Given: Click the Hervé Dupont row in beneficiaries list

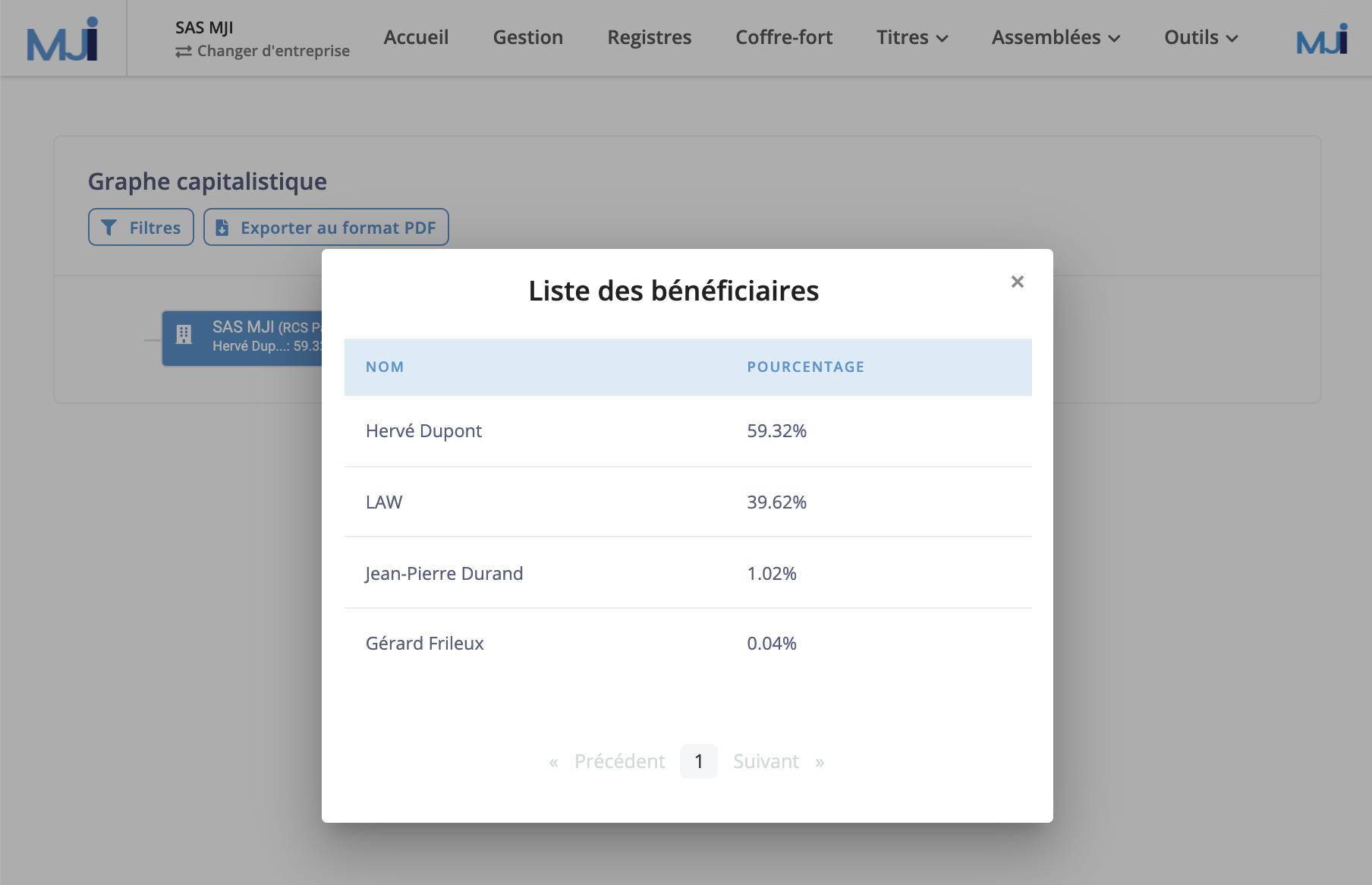Looking at the screenshot, I should tap(688, 430).
